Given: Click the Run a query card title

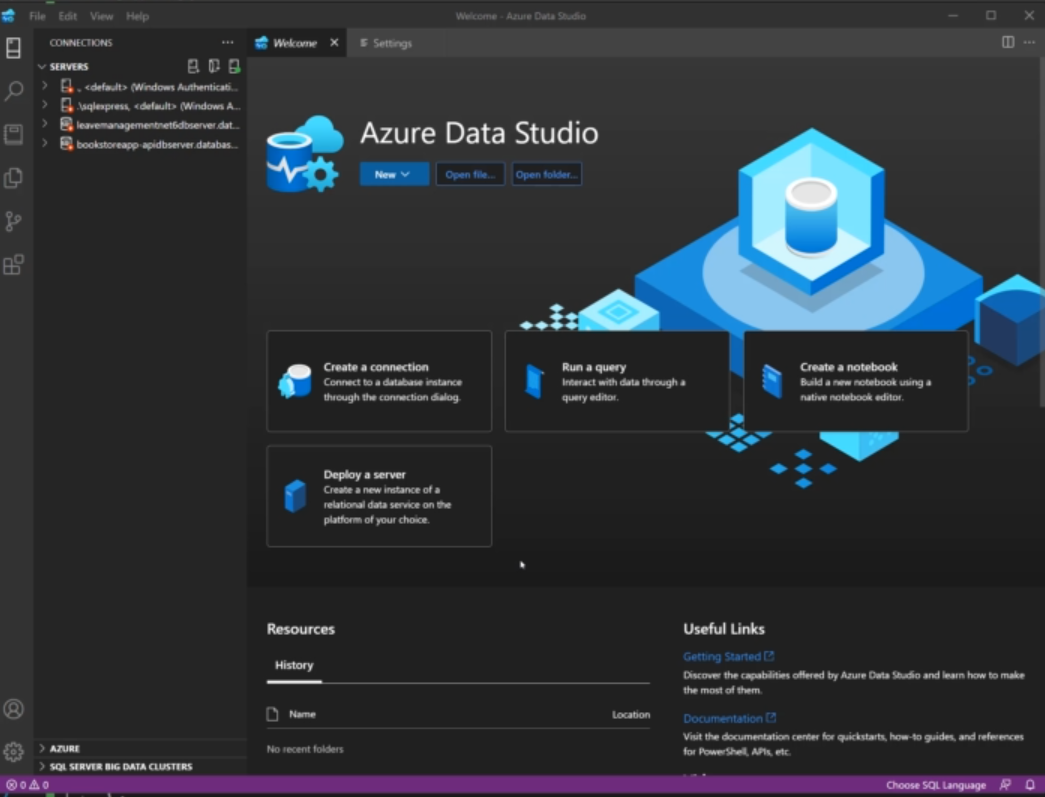Looking at the screenshot, I should pos(594,367).
